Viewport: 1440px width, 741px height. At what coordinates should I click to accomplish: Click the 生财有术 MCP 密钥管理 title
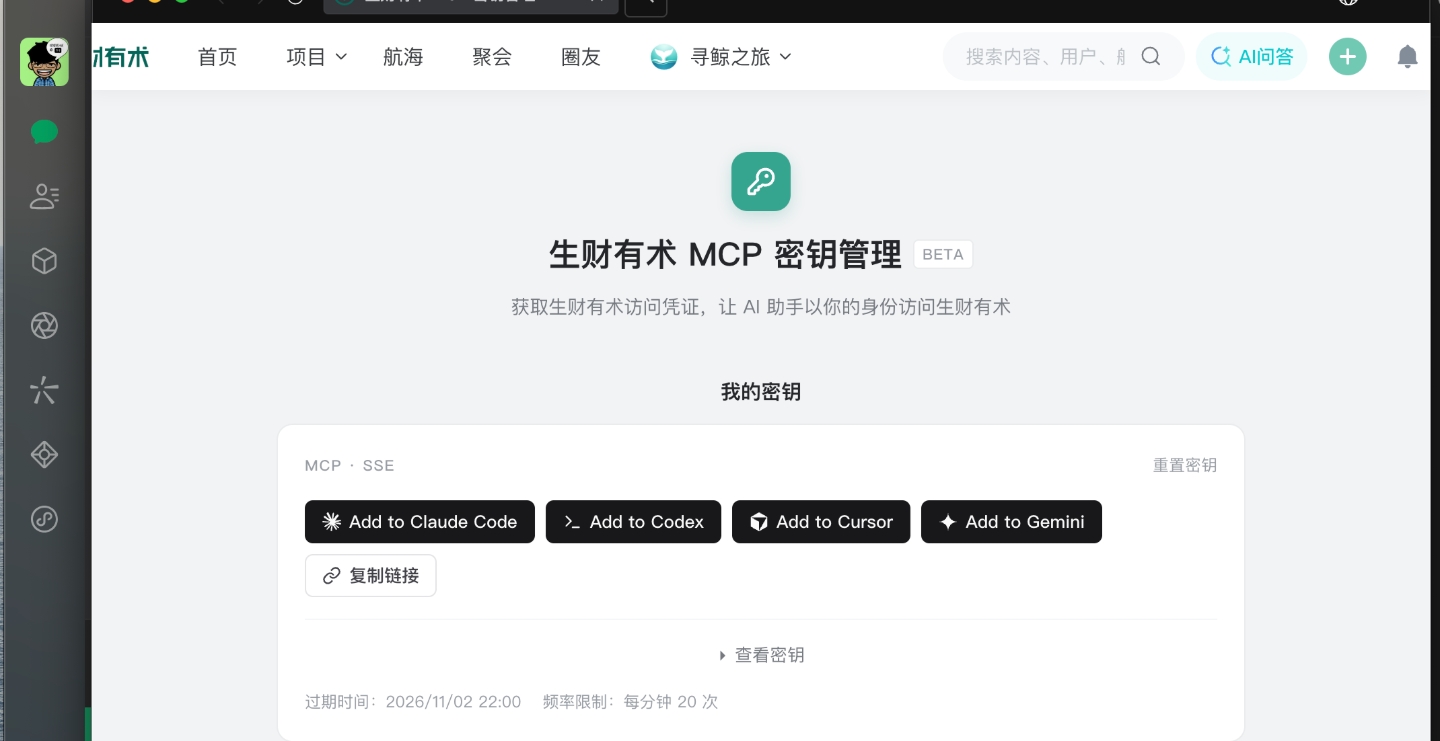click(x=726, y=255)
